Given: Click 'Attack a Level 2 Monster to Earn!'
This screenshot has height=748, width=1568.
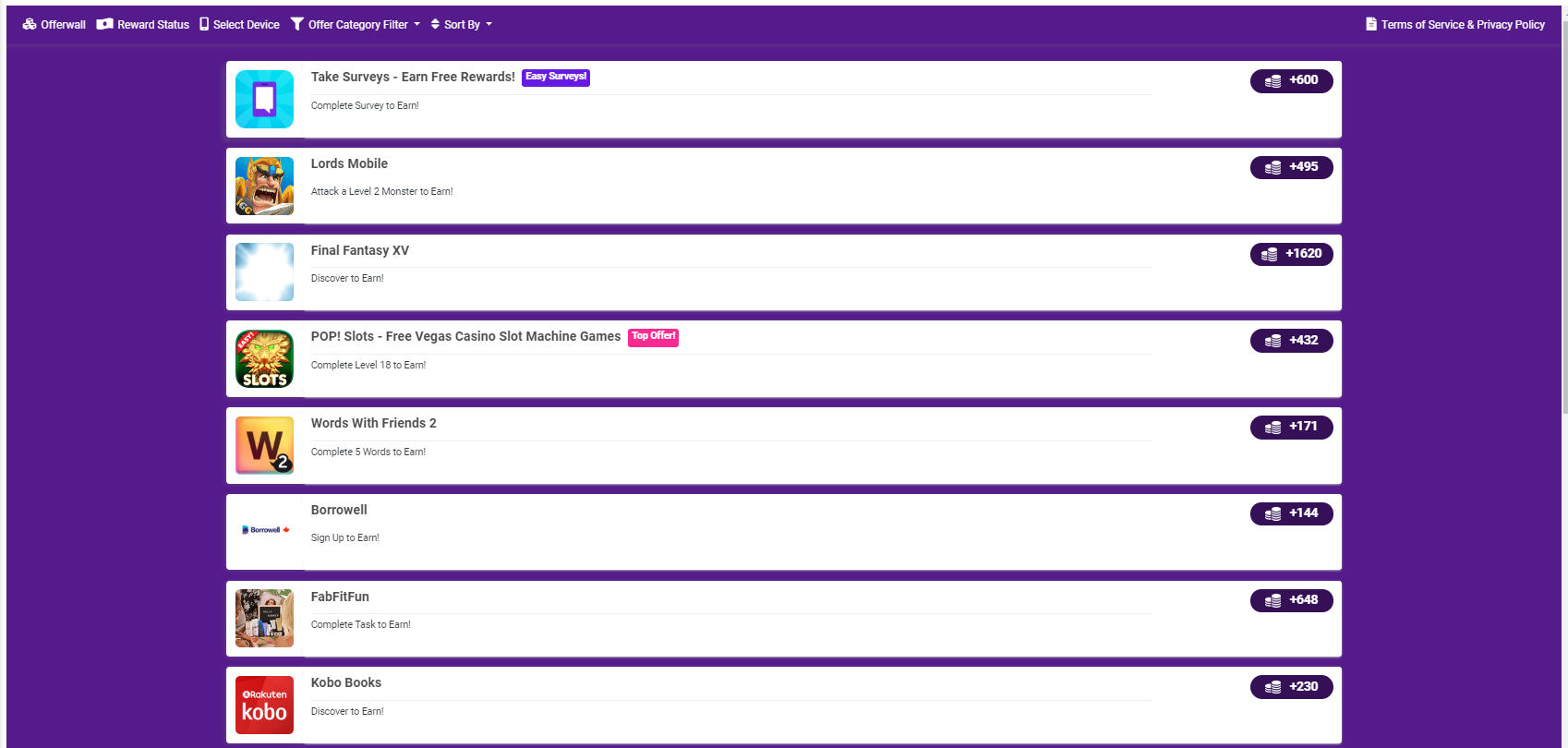Looking at the screenshot, I should tap(382, 191).
